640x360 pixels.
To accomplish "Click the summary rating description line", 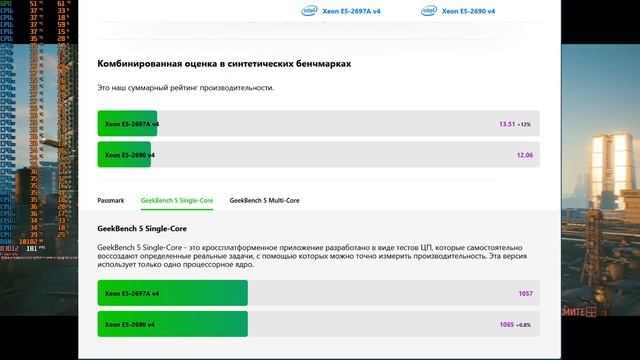I will [186, 88].
